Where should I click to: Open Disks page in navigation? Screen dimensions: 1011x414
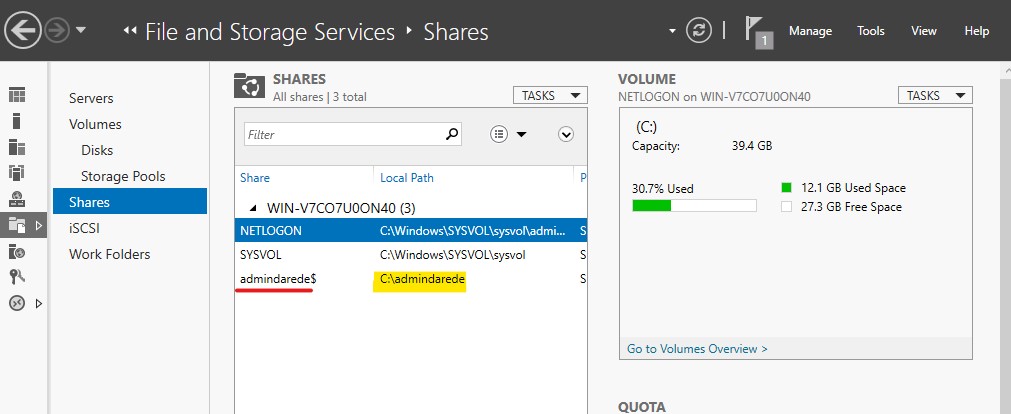point(97,150)
